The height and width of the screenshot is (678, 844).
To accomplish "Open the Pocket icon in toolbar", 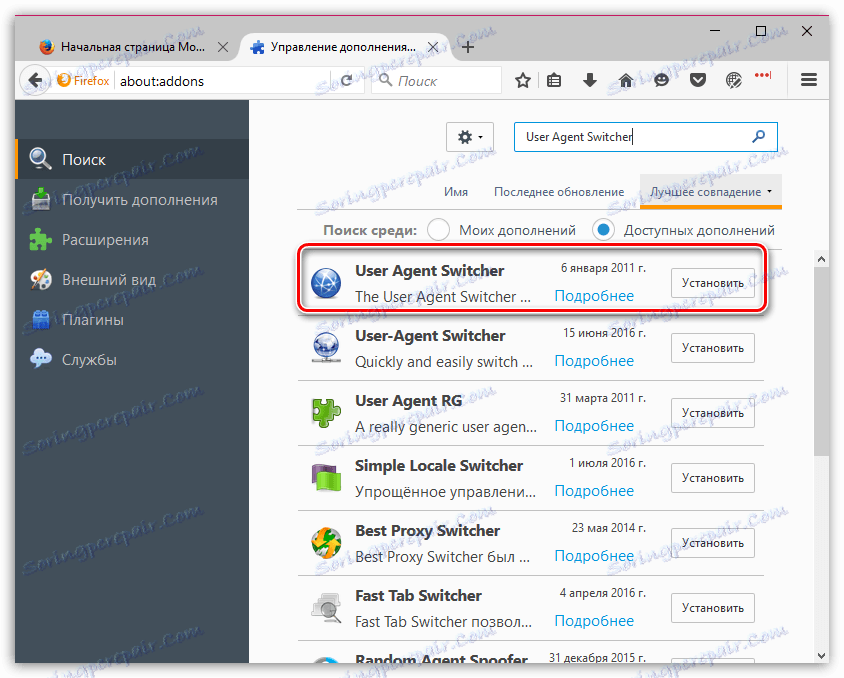I will [698, 81].
